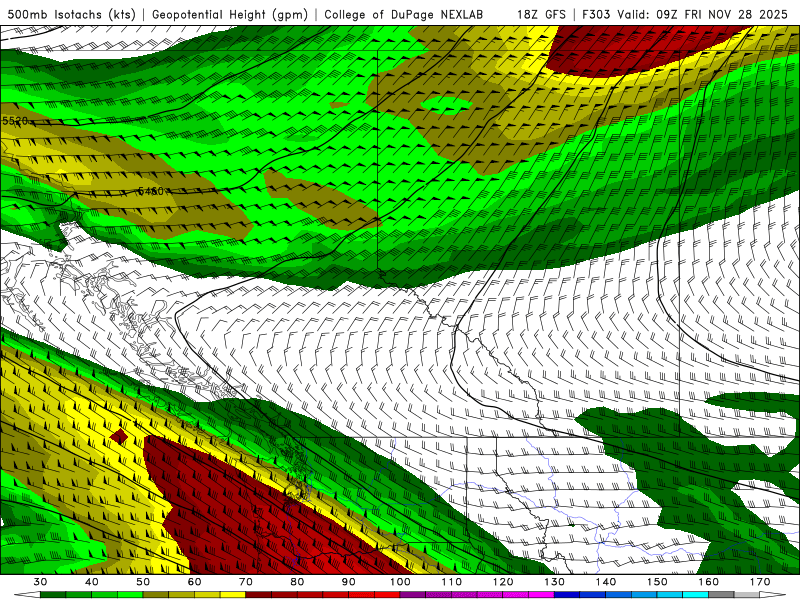Pick the dark blue swatch under 130

pyautogui.click(x=567, y=594)
